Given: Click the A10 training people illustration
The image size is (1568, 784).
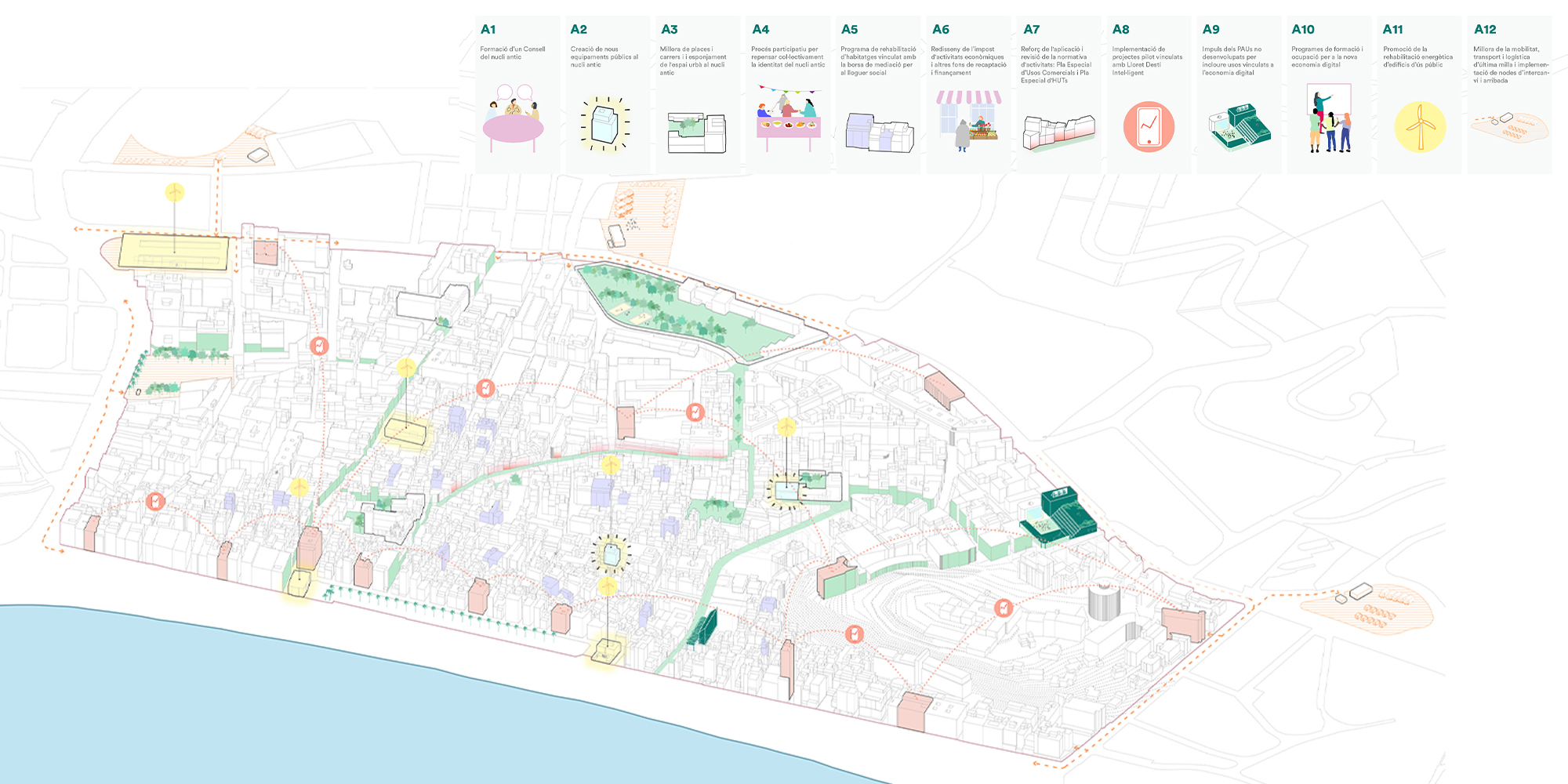Looking at the screenshot, I should click(x=1330, y=119).
